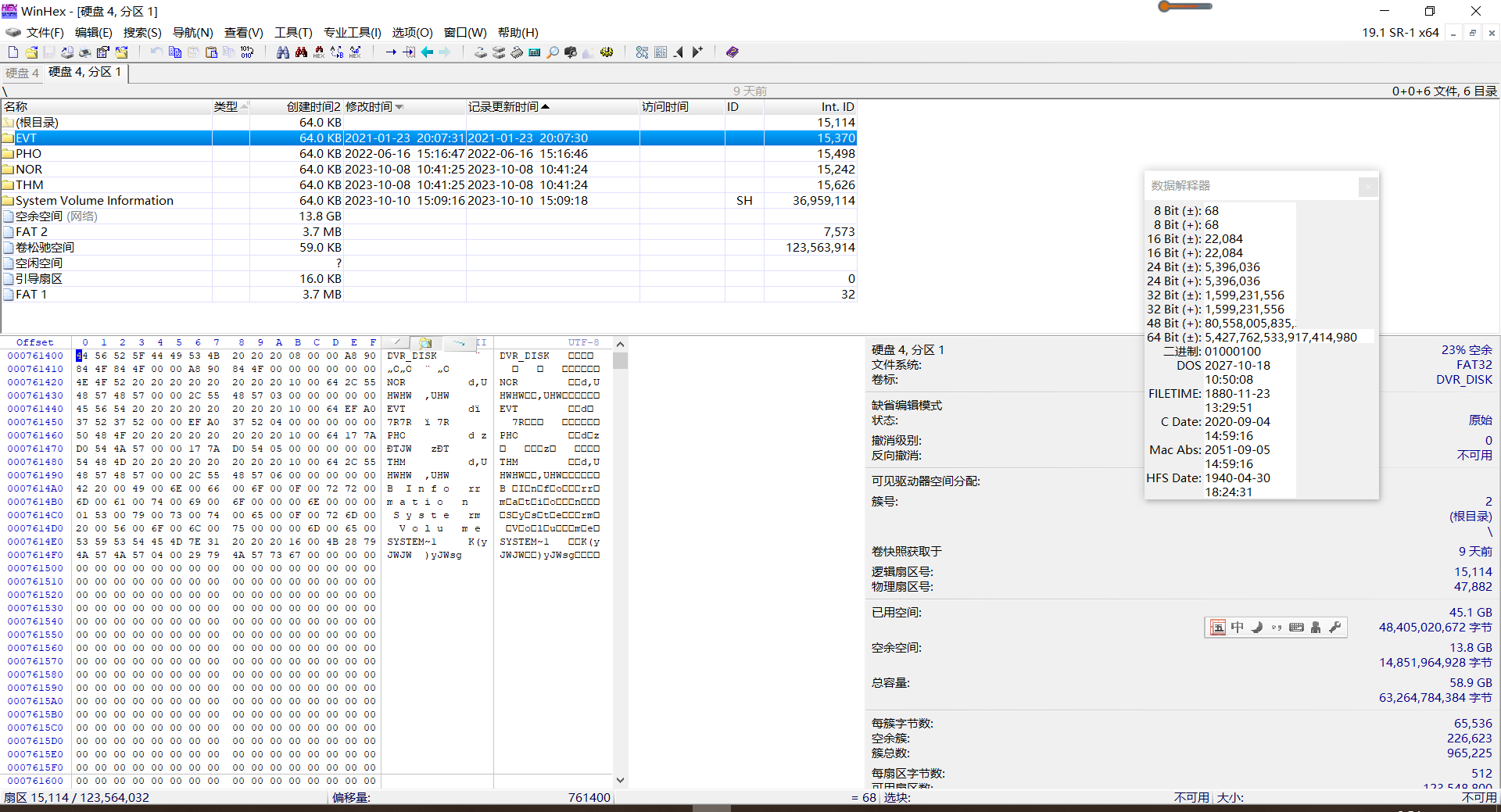
Task: Select the THM folder row
Action: (428, 185)
